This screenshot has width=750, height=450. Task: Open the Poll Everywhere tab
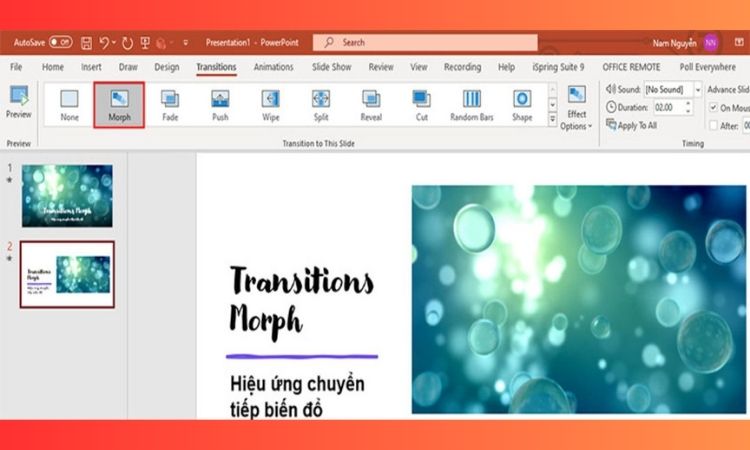click(x=707, y=67)
